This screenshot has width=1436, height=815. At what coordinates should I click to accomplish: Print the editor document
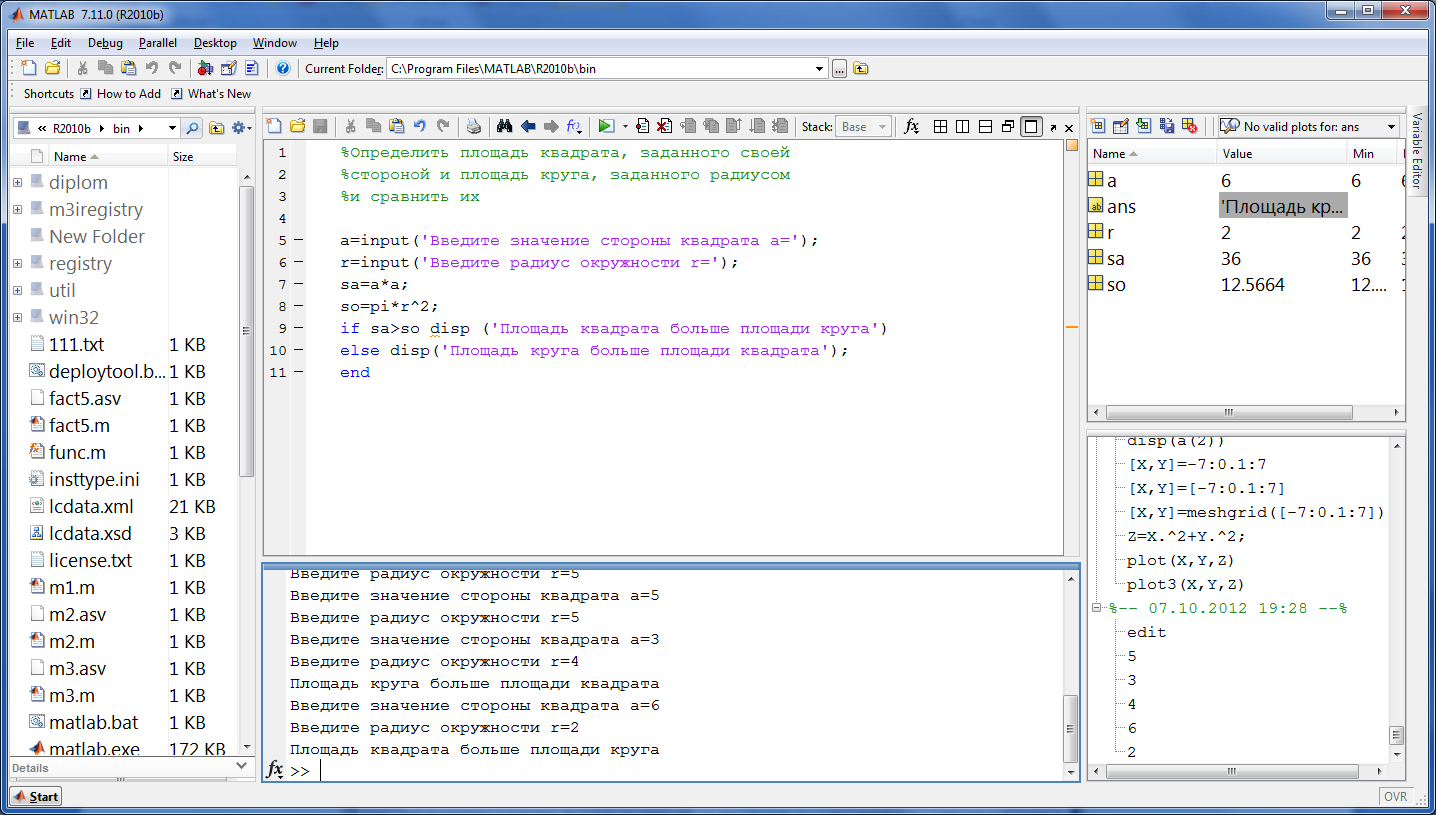(474, 126)
